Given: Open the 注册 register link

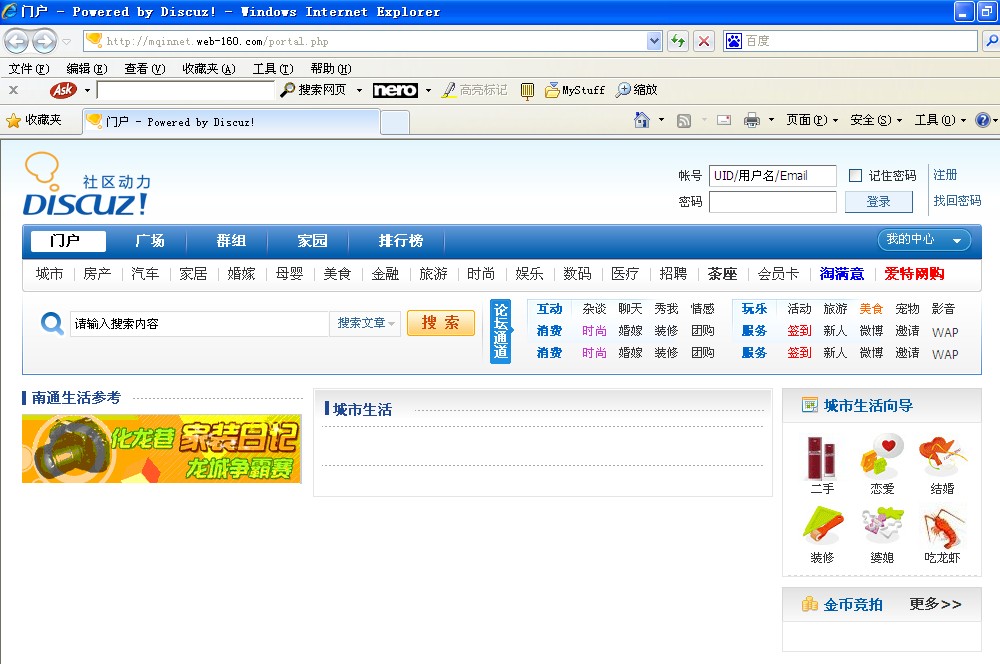Looking at the screenshot, I should 945,175.
